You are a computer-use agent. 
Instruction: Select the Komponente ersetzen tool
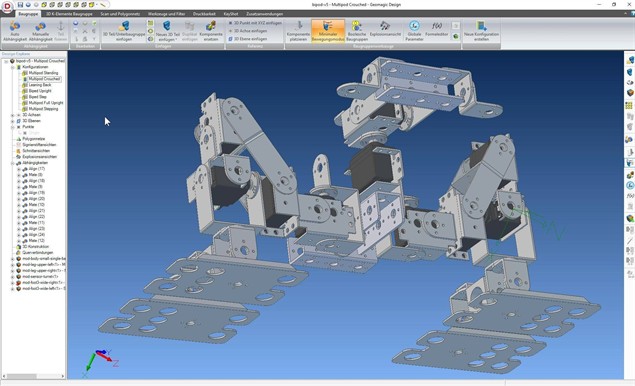211,31
